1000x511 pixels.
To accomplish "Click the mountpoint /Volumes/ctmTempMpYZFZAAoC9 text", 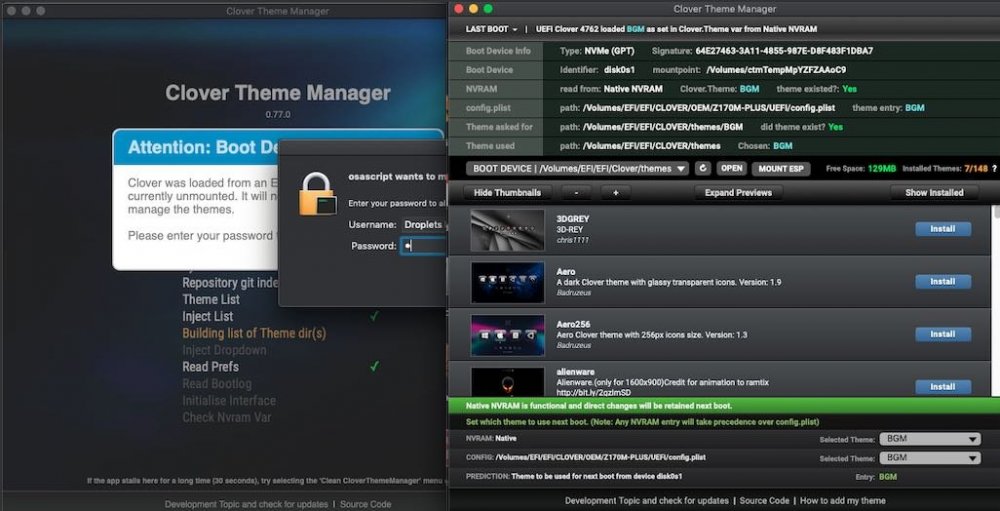I will (x=776, y=70).
